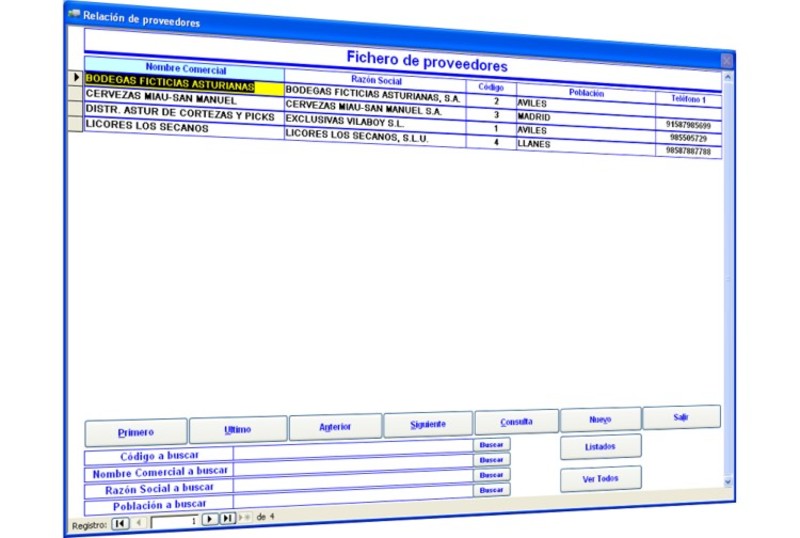Go to first record navigation arrow
Image resolution: width=800 pixels, height=538 pixels.
[x=119, y=521]
